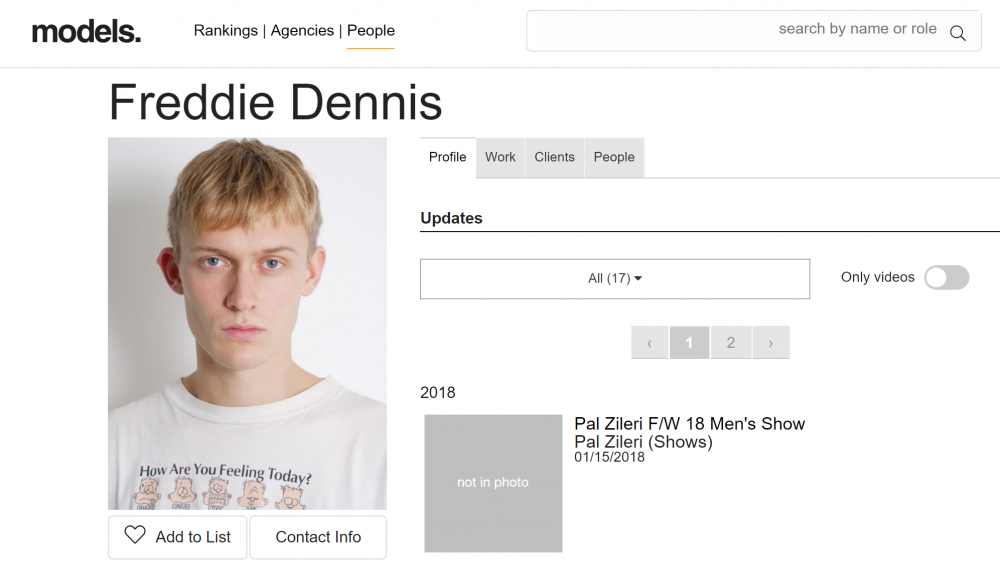Open the not in photo thumbnail
This screenshot has height=572, width=1000.
[493, 483]
